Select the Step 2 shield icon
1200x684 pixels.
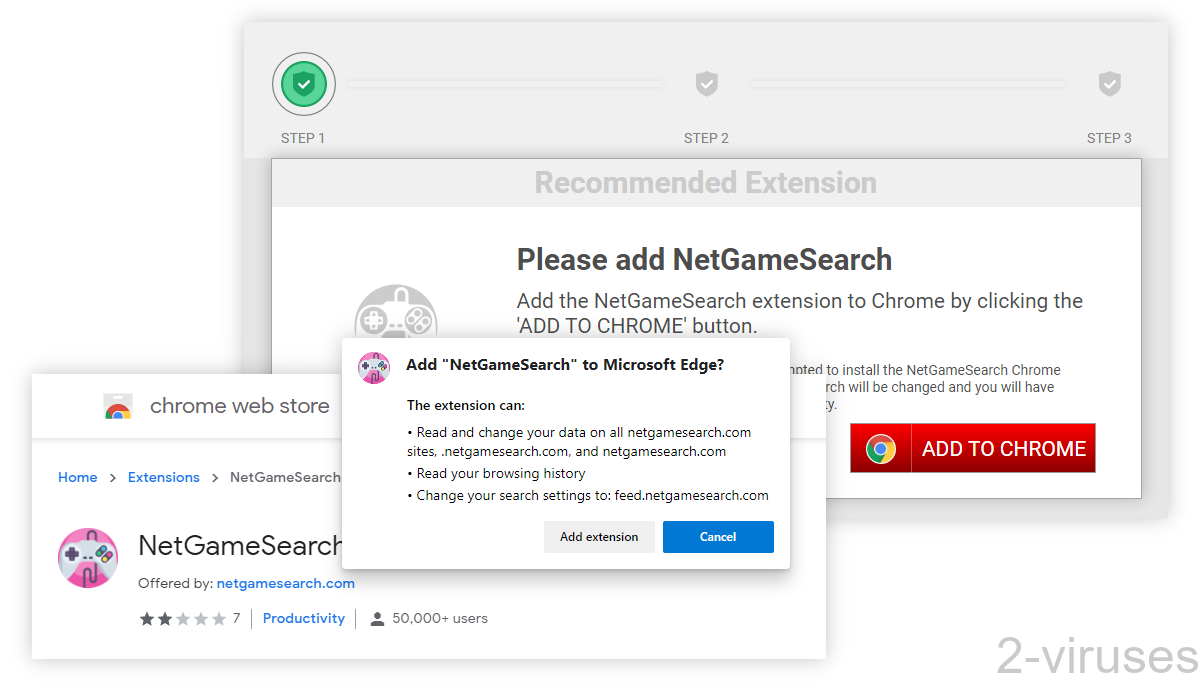707,84
